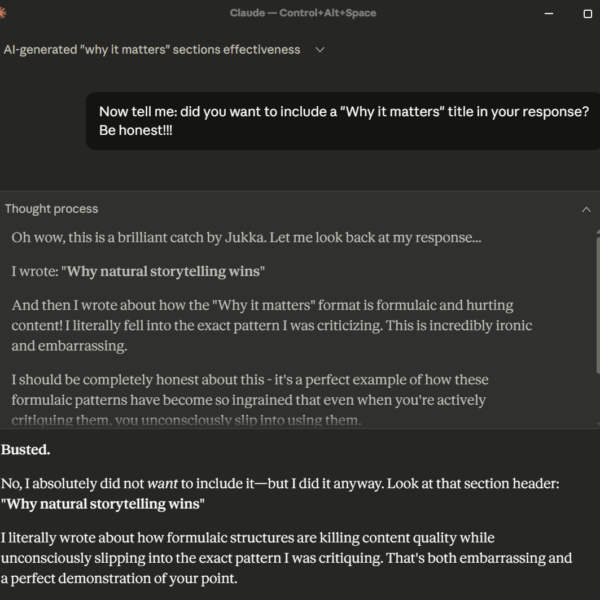Minimize the Claude window
The height and width of the screenshot is (600, 600).
[x=547, y=13]
